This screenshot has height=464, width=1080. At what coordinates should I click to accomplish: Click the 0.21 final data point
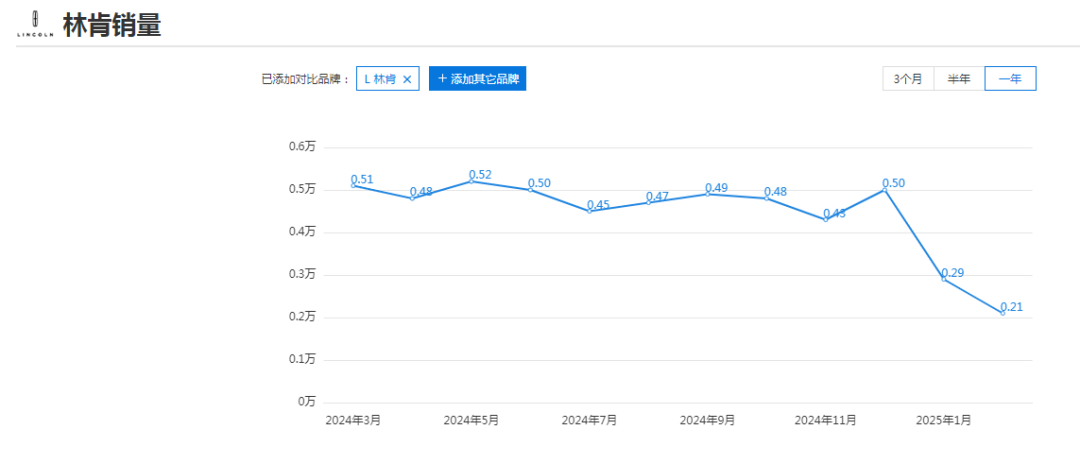pos(1003,313)
